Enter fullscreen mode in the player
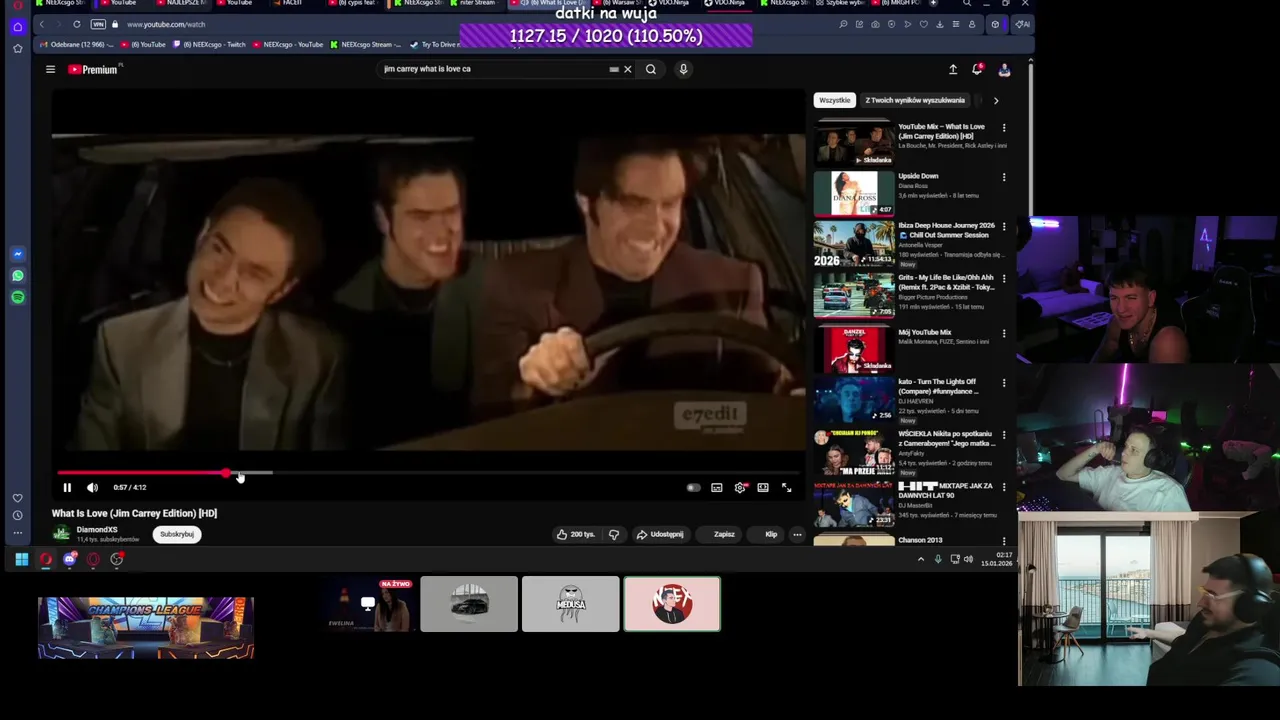Screen dimensions: 1280x720 coord(786,487)
